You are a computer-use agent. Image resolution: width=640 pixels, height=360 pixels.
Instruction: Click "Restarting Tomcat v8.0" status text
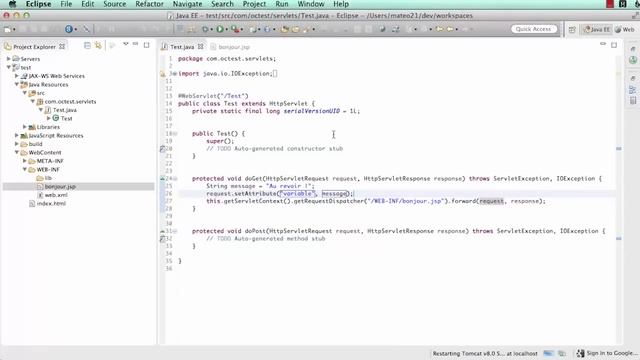point(484,353)
